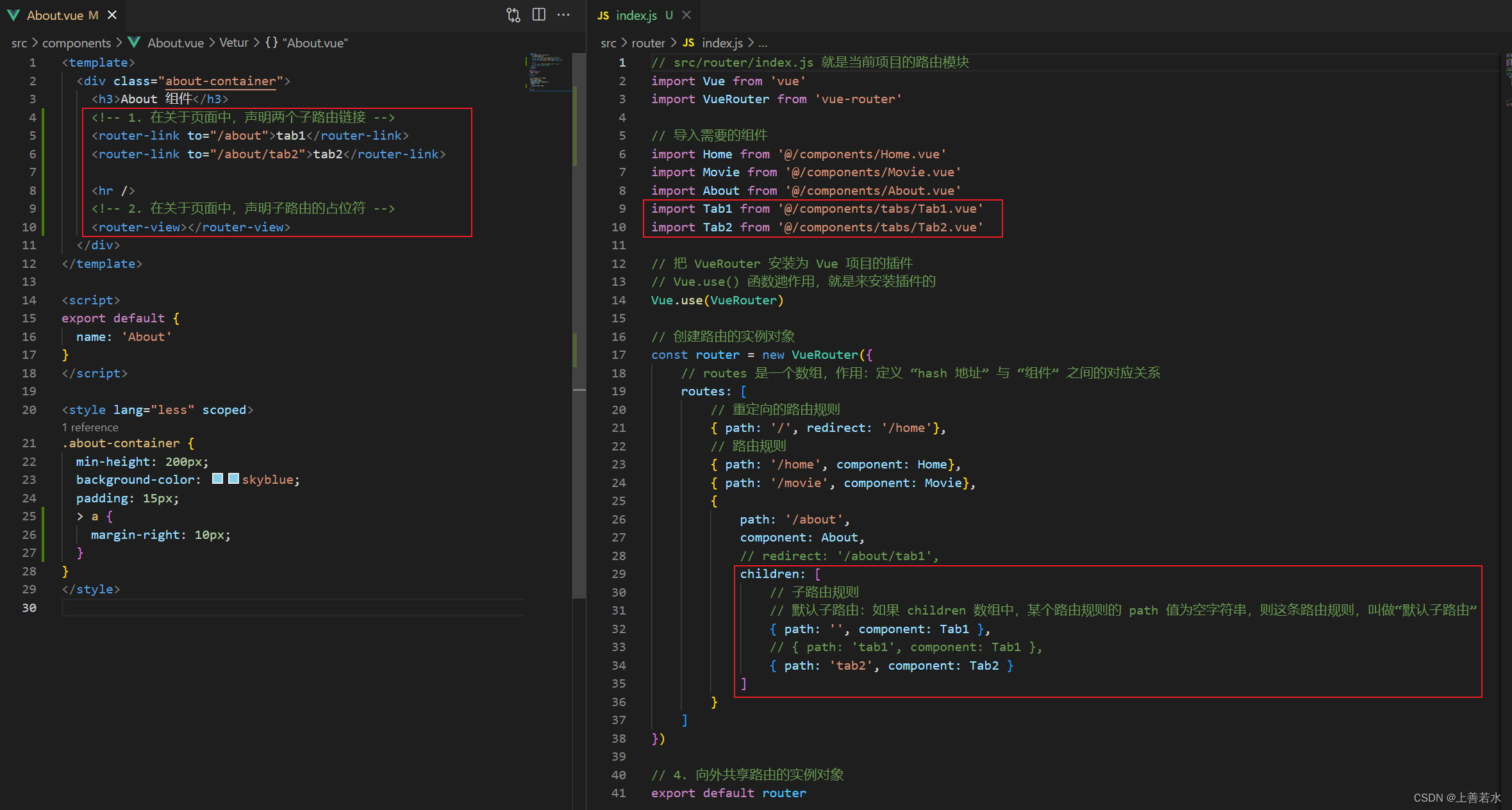Select 'src' breadcrumb in About.vue editor

click(19, 43)
